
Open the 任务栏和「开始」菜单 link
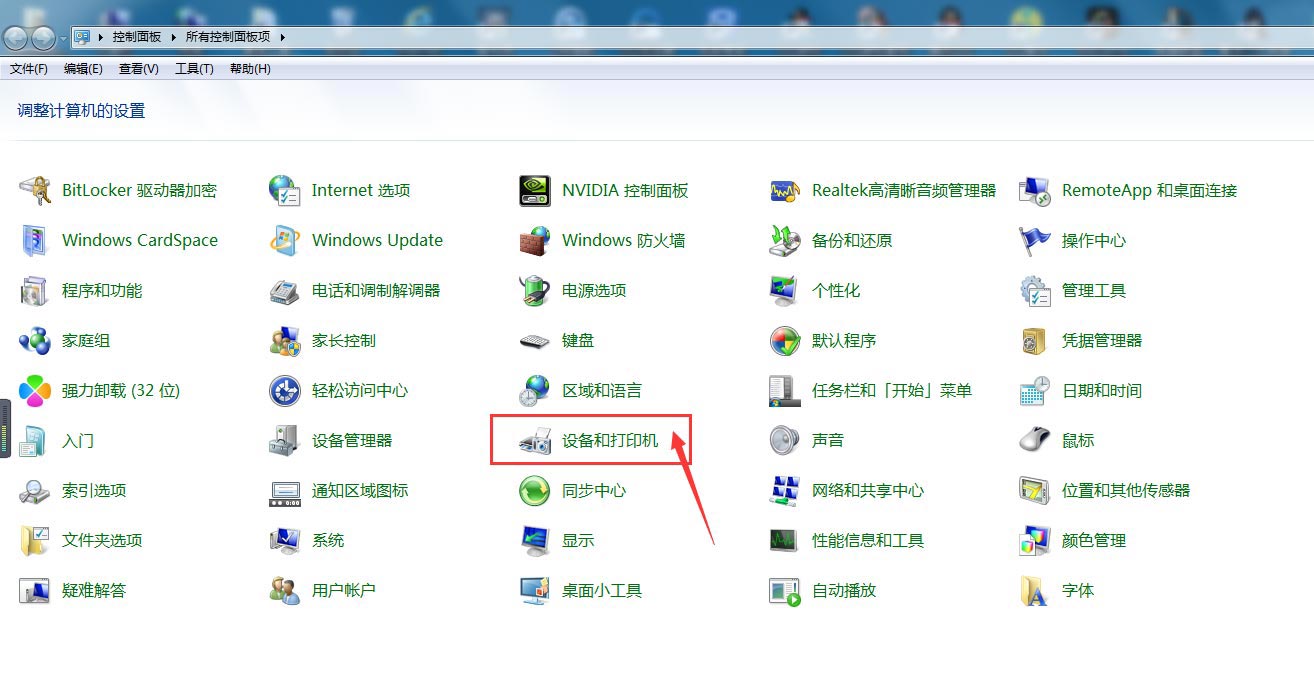(892, 390)
